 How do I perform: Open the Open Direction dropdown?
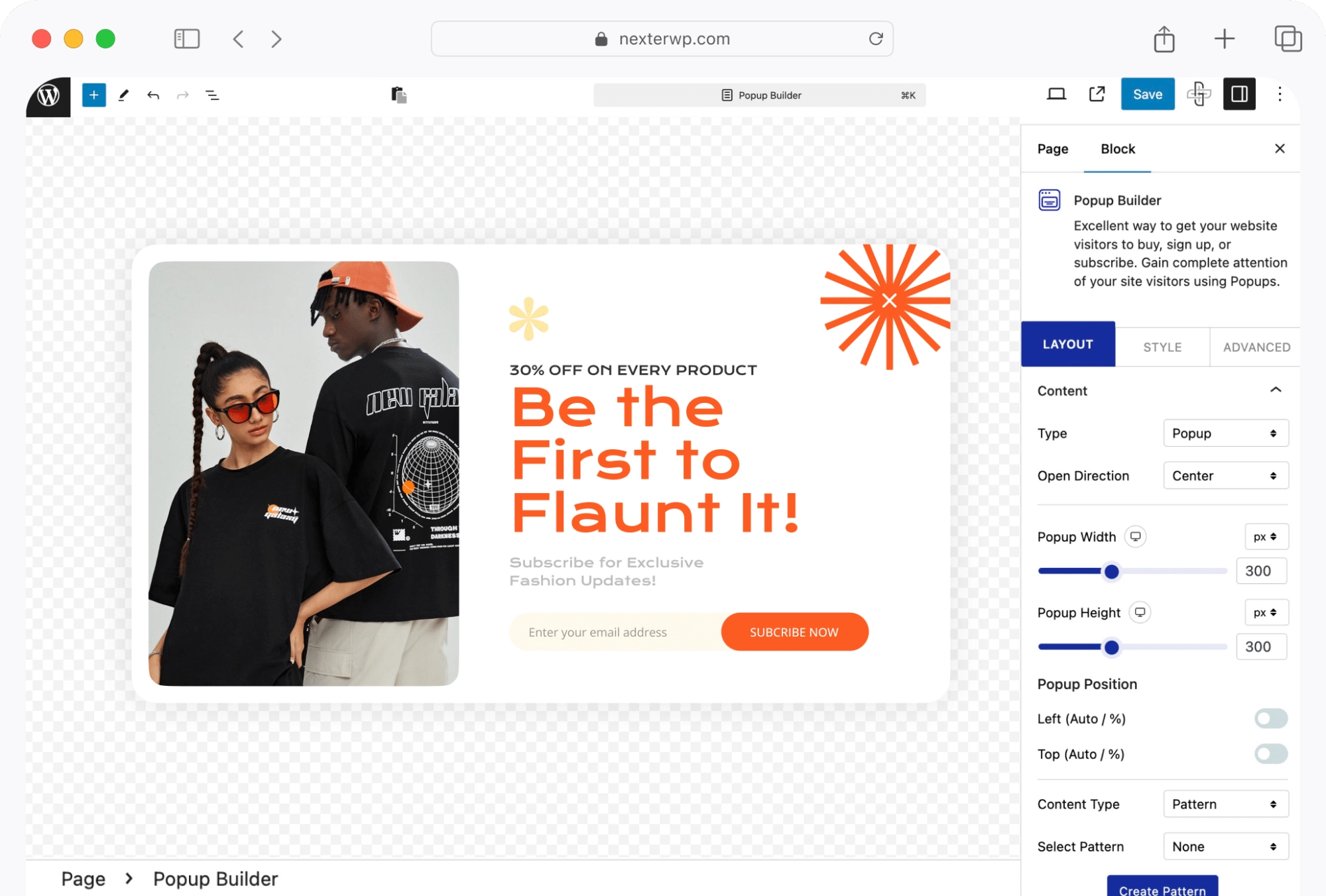[x=1225, y=475]
